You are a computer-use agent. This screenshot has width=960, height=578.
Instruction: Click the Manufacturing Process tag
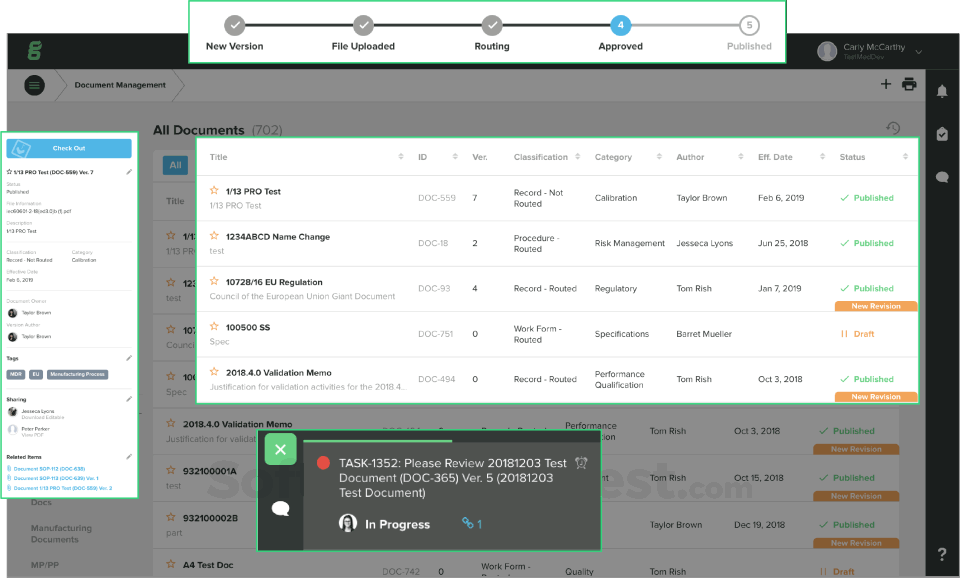pos(78,374)
